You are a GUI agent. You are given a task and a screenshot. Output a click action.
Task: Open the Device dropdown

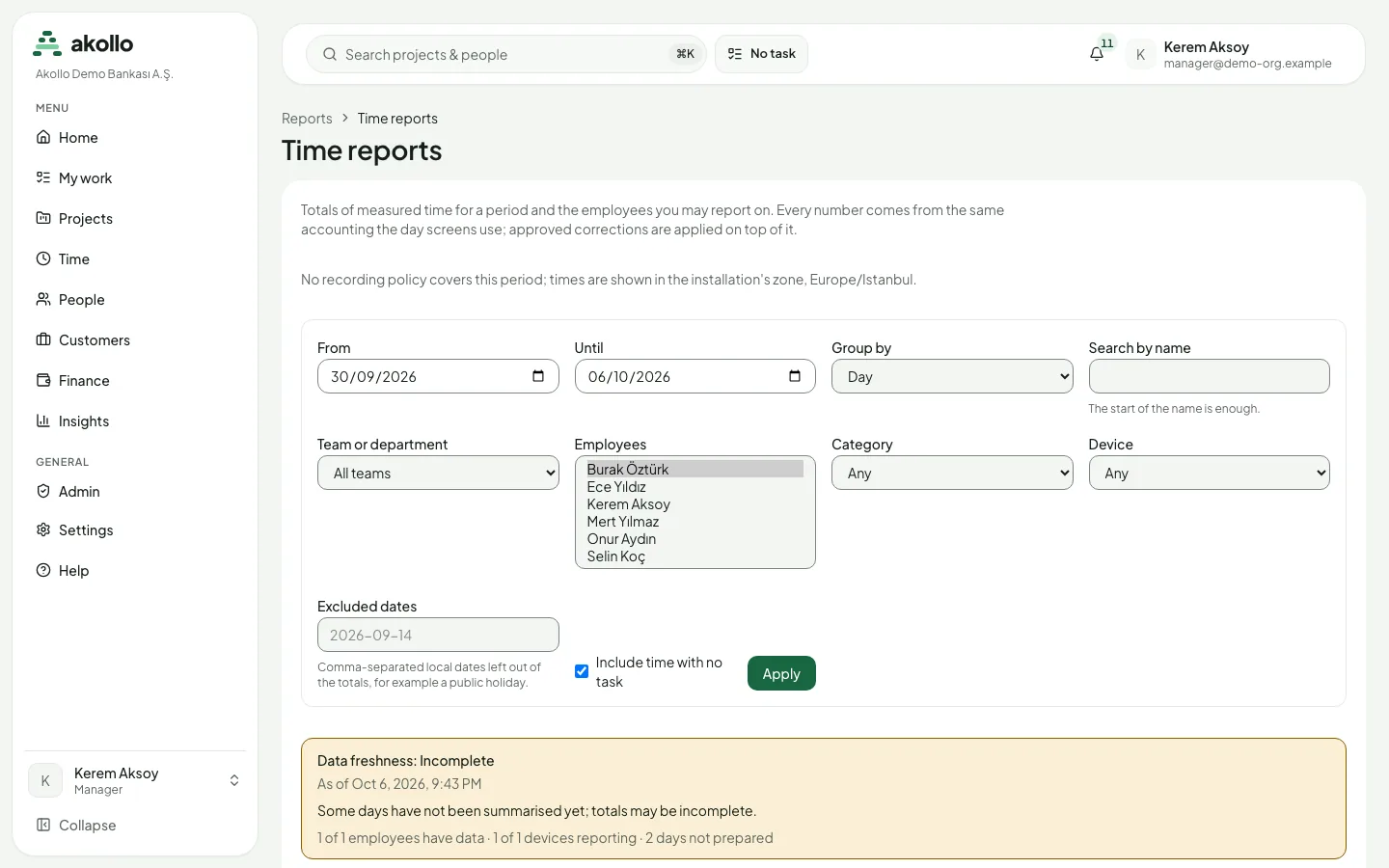1209,473
